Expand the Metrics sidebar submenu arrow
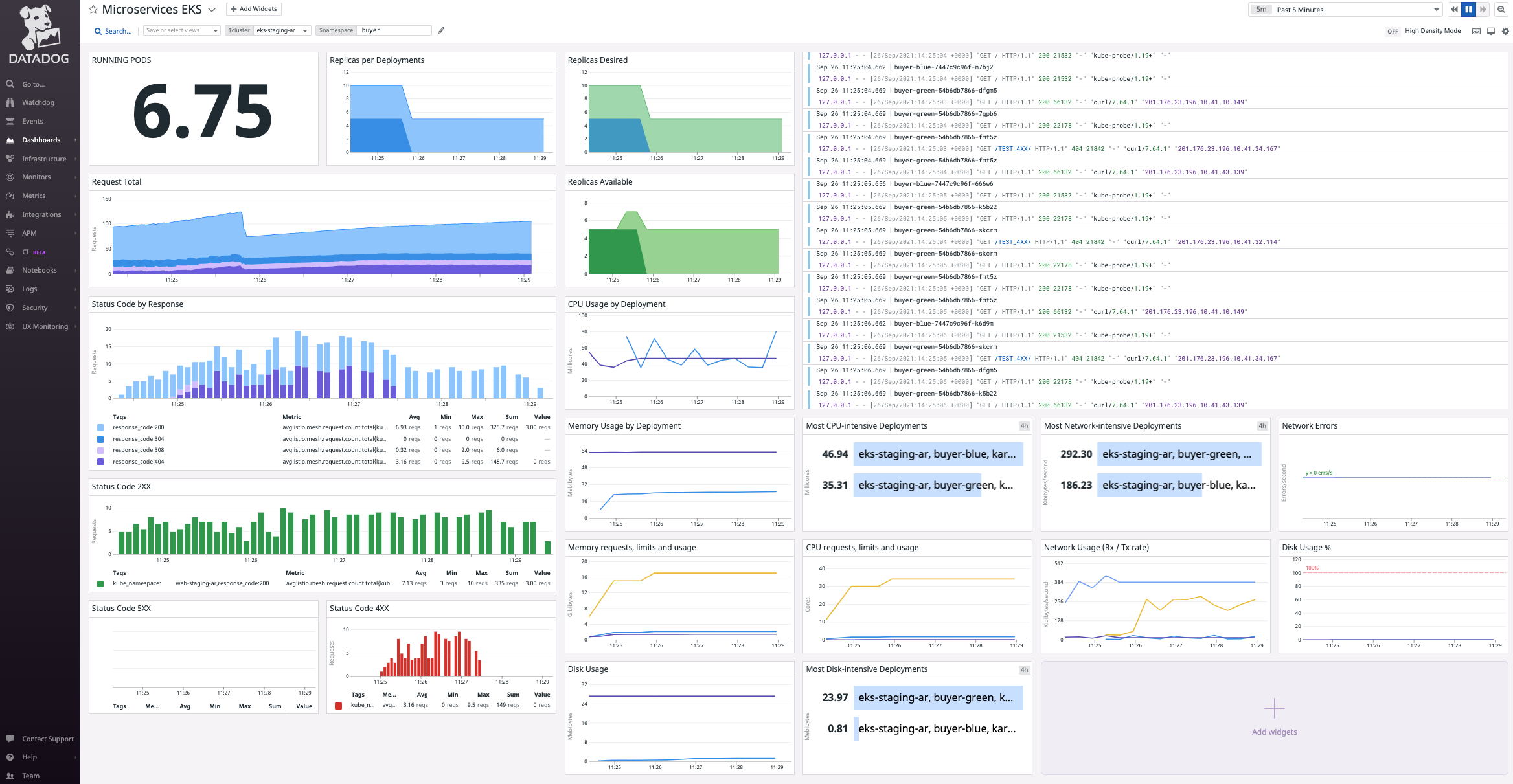This screenshot has height=784, width=1513. pyautogui.click(x=75, y=196)
